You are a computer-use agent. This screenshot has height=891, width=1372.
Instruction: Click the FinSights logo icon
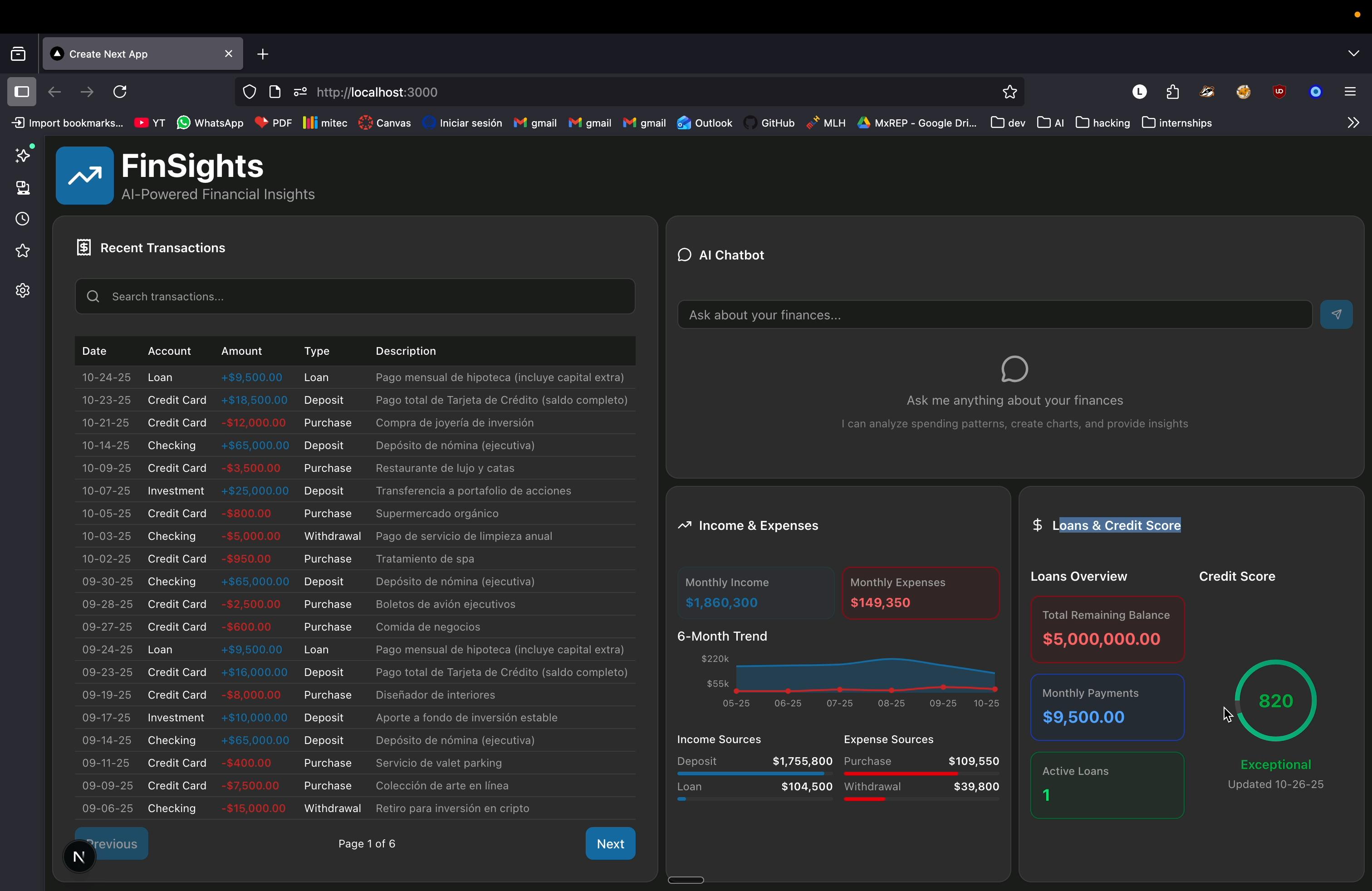click(84, 176)
